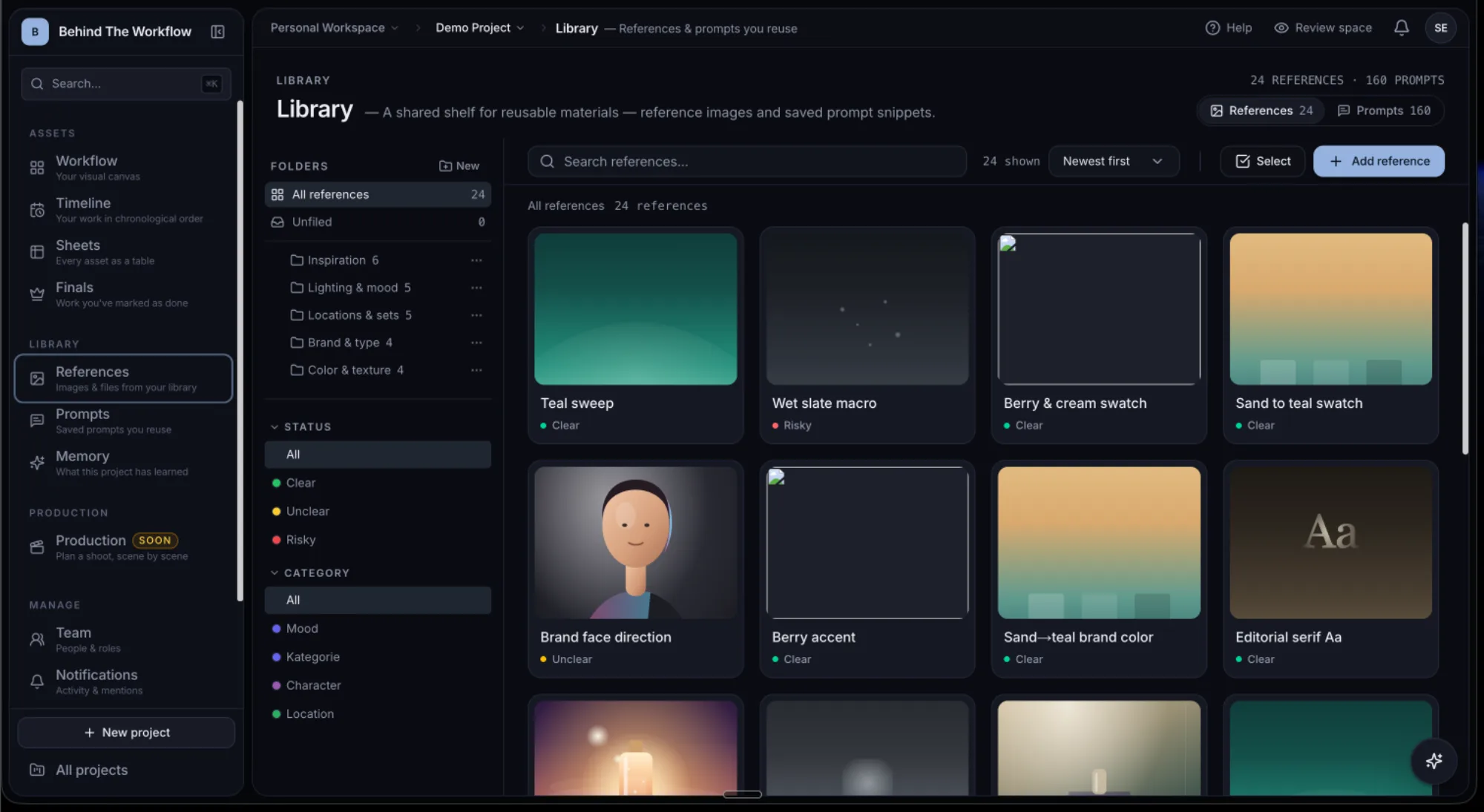This screenshot has height=812, width=1484.
Task: Filter category by Mood
Action: point(378,628)
